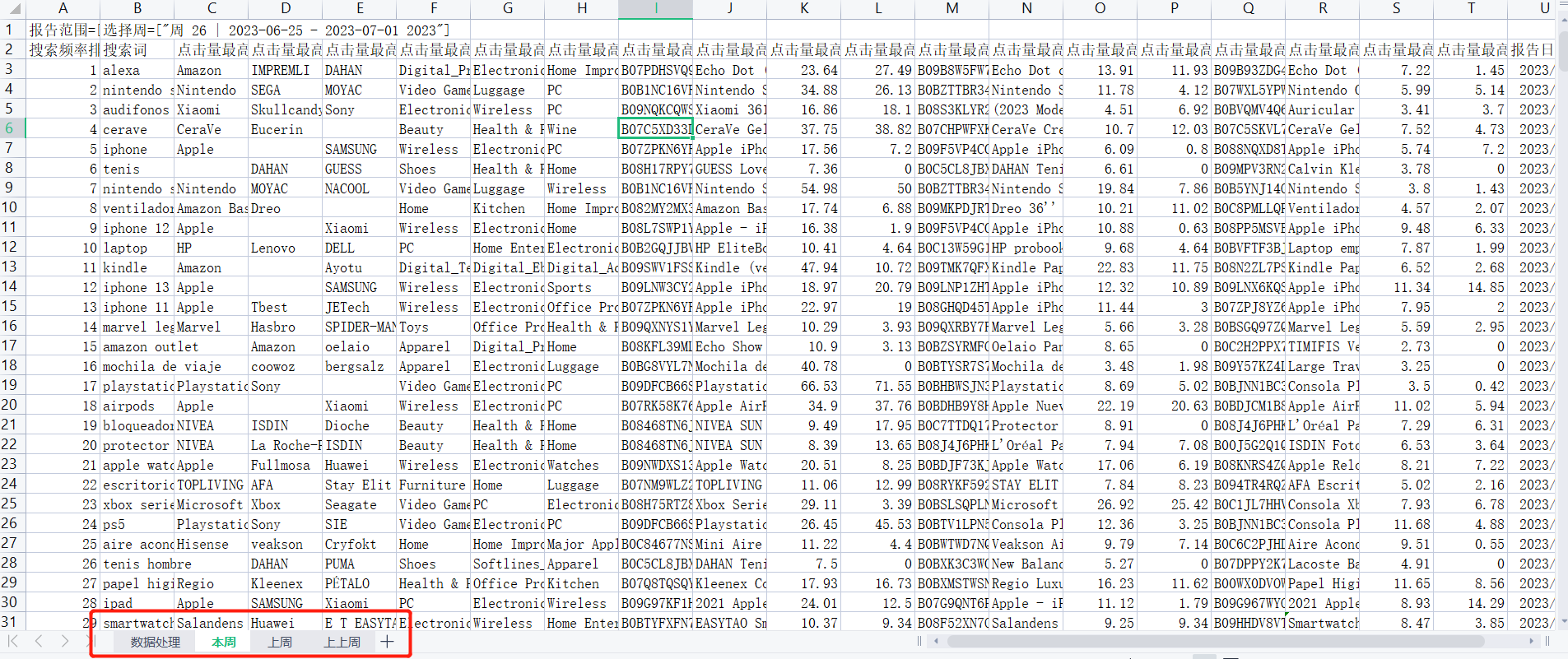Switch to the 上周 sheet tab
The width and height of the screenshot is (1568, 659).
280,642
